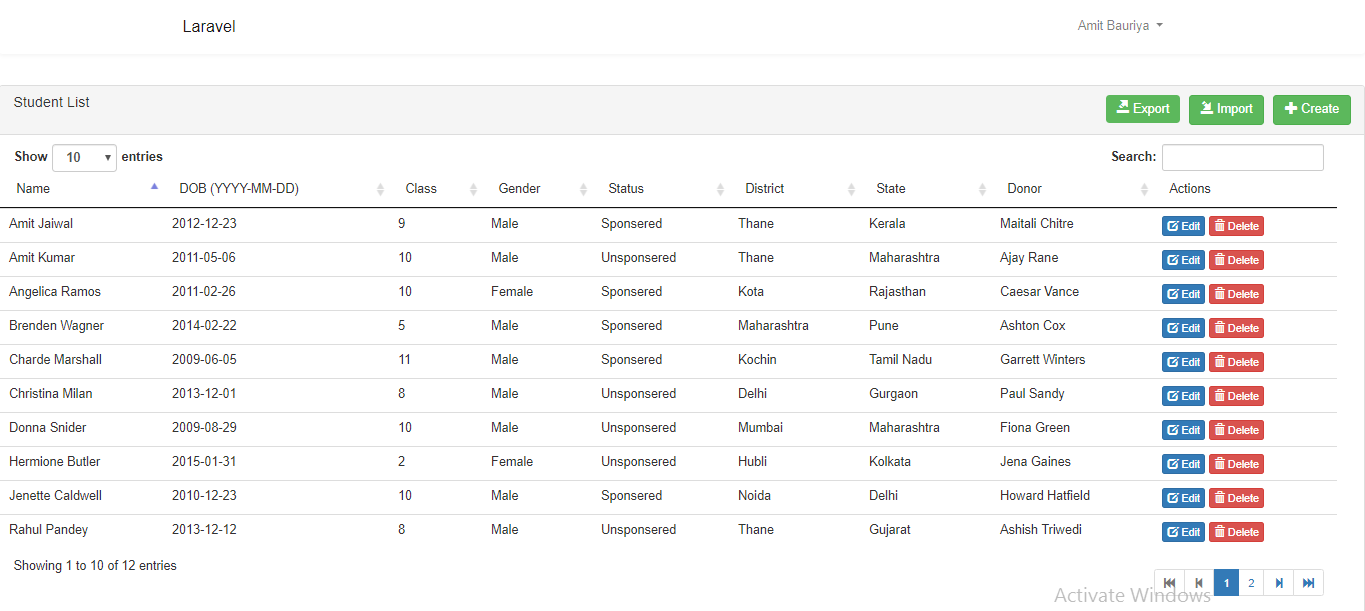Open page 2 of the student list
Image resolution: width=1365 pixels, height=611 pixels.
coord(1251,583)
